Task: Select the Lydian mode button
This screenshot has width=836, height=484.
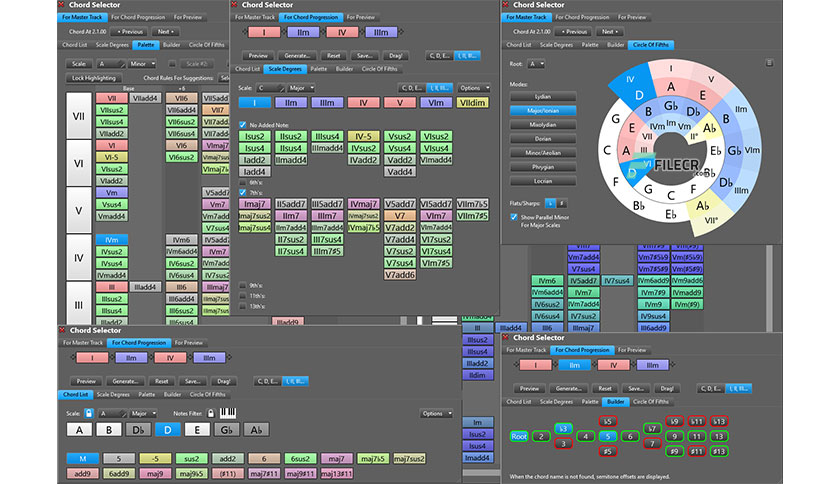Action: tap(543, 96)
